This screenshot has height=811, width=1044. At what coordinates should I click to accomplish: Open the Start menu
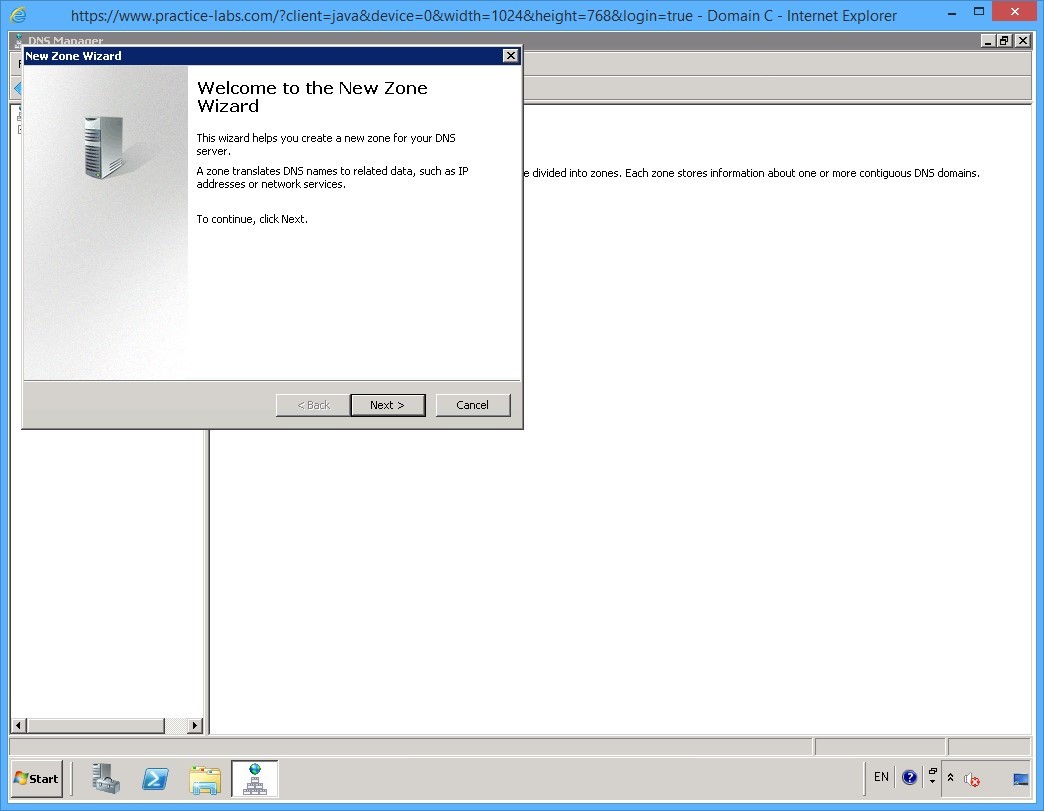[37, 778]
